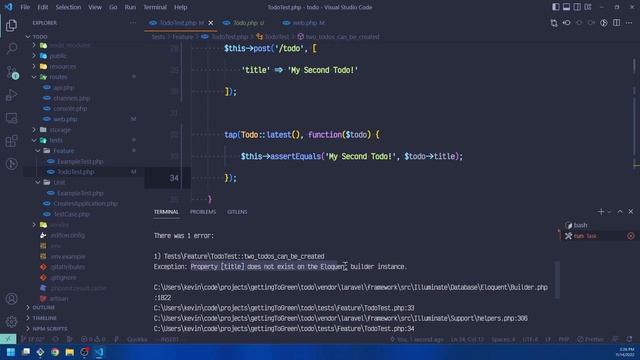Switch to the PROBLEMS panel tab
This screenshot has width=640, height=360.
click(203, 212)
